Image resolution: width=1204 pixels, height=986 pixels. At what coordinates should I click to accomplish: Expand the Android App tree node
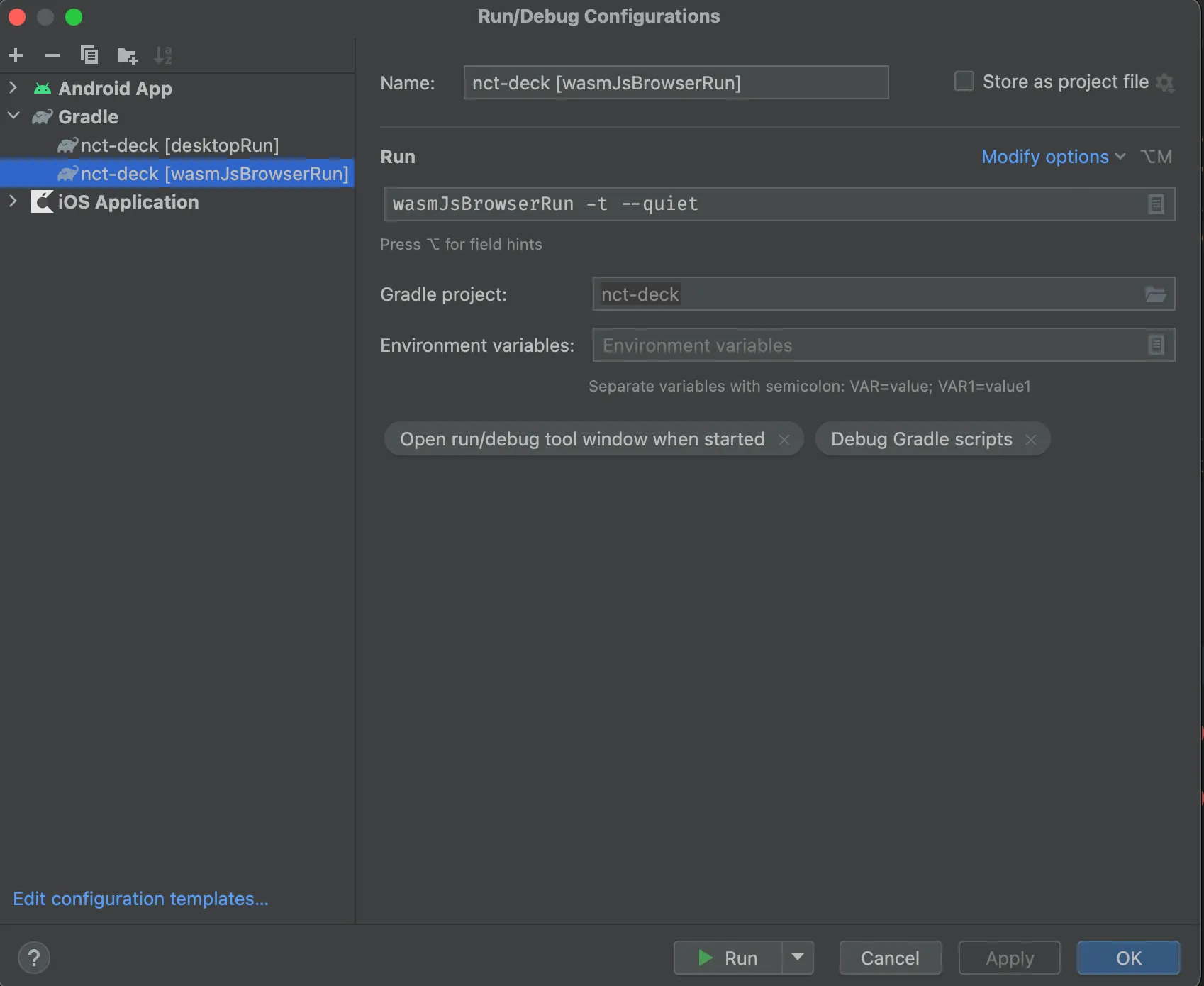click(13, 88)
